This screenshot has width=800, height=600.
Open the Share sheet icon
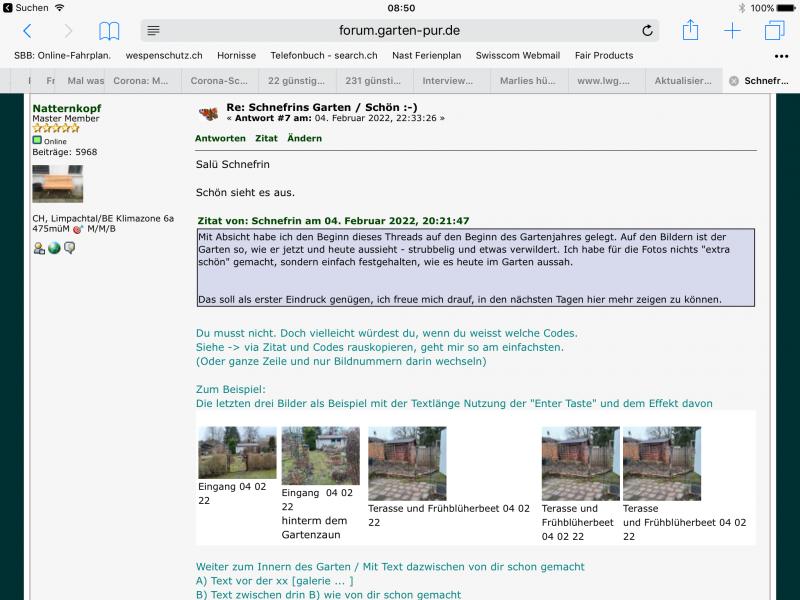coord(690,30)
